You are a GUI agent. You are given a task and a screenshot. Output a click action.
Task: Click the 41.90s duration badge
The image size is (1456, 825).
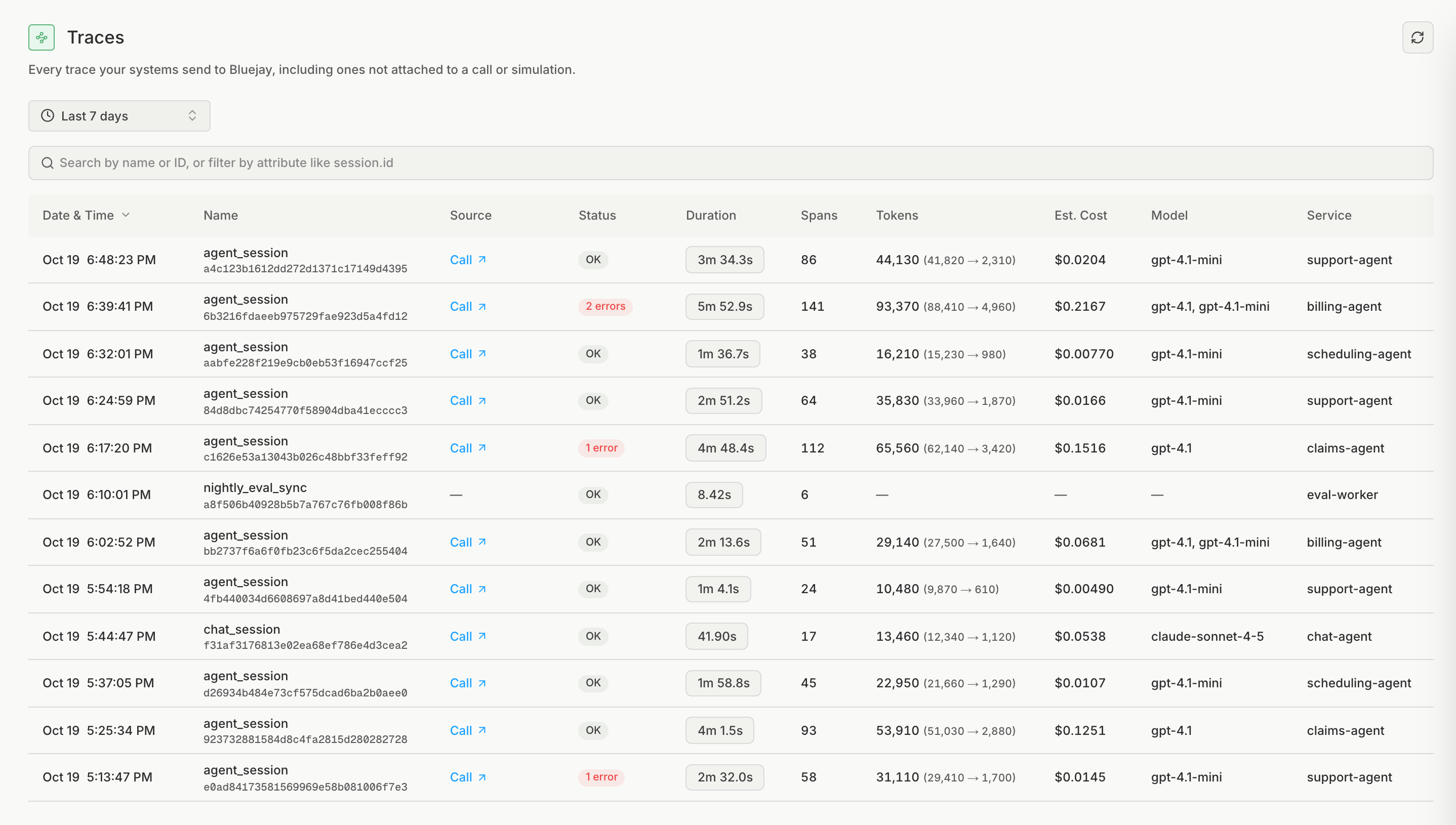click(716, 636)
